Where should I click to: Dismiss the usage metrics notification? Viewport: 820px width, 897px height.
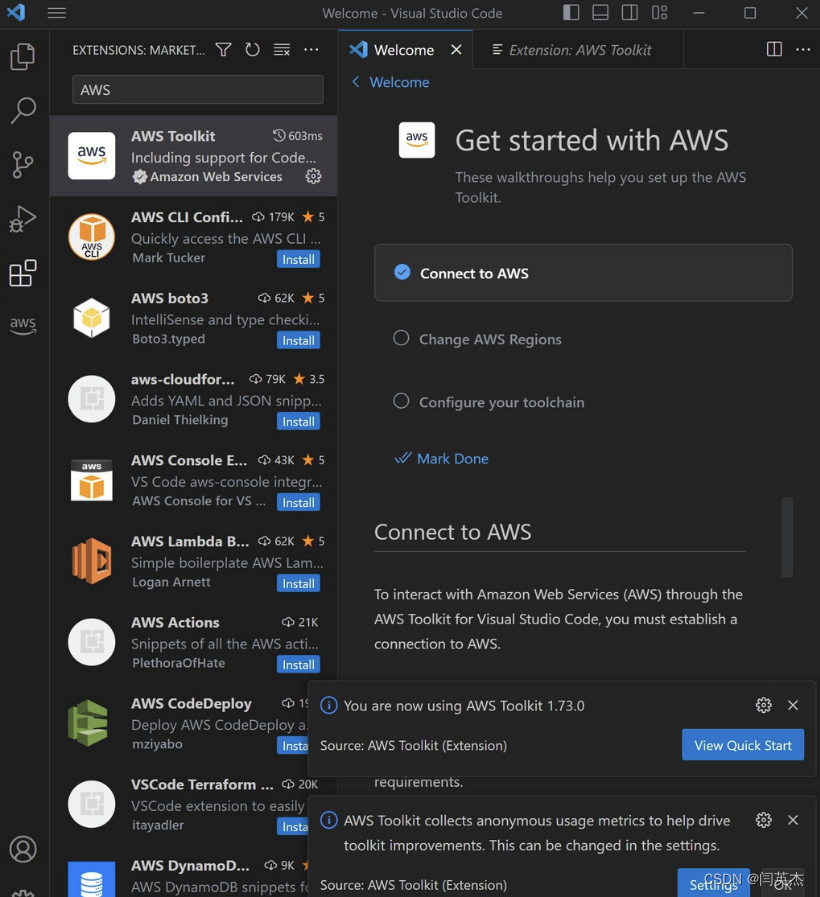point(793,820)
